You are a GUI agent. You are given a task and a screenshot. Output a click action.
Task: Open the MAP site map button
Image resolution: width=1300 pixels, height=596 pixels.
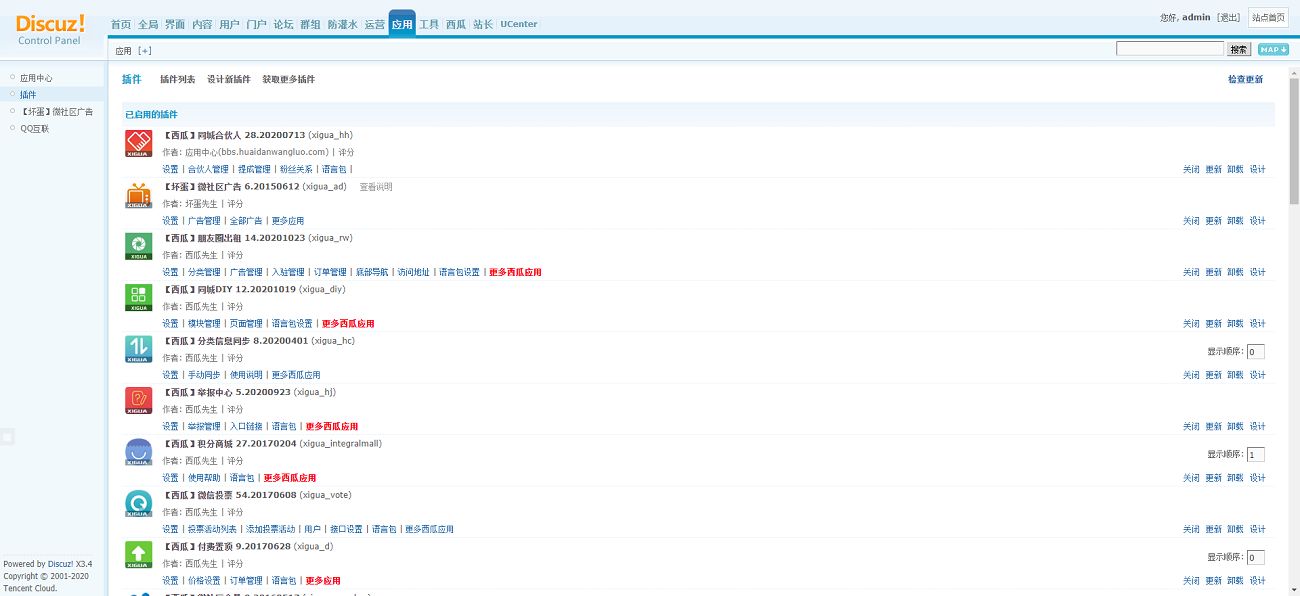pyautogui.click(x=1273, y=49)
